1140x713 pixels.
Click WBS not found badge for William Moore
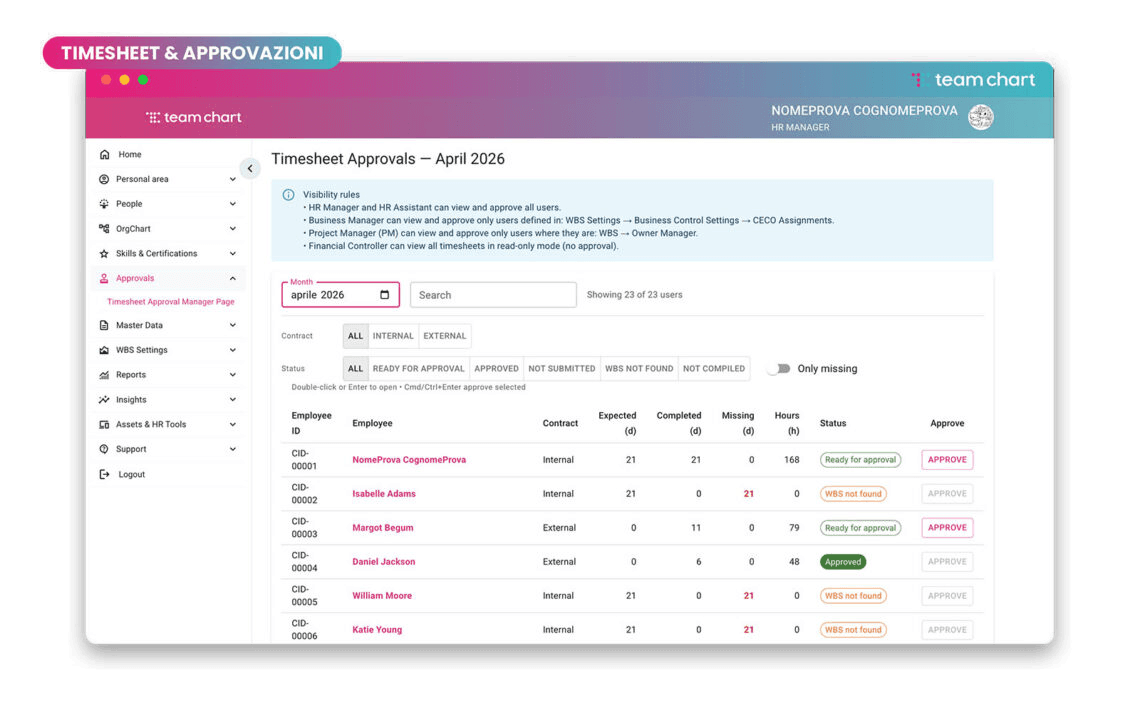click(853, 596)
